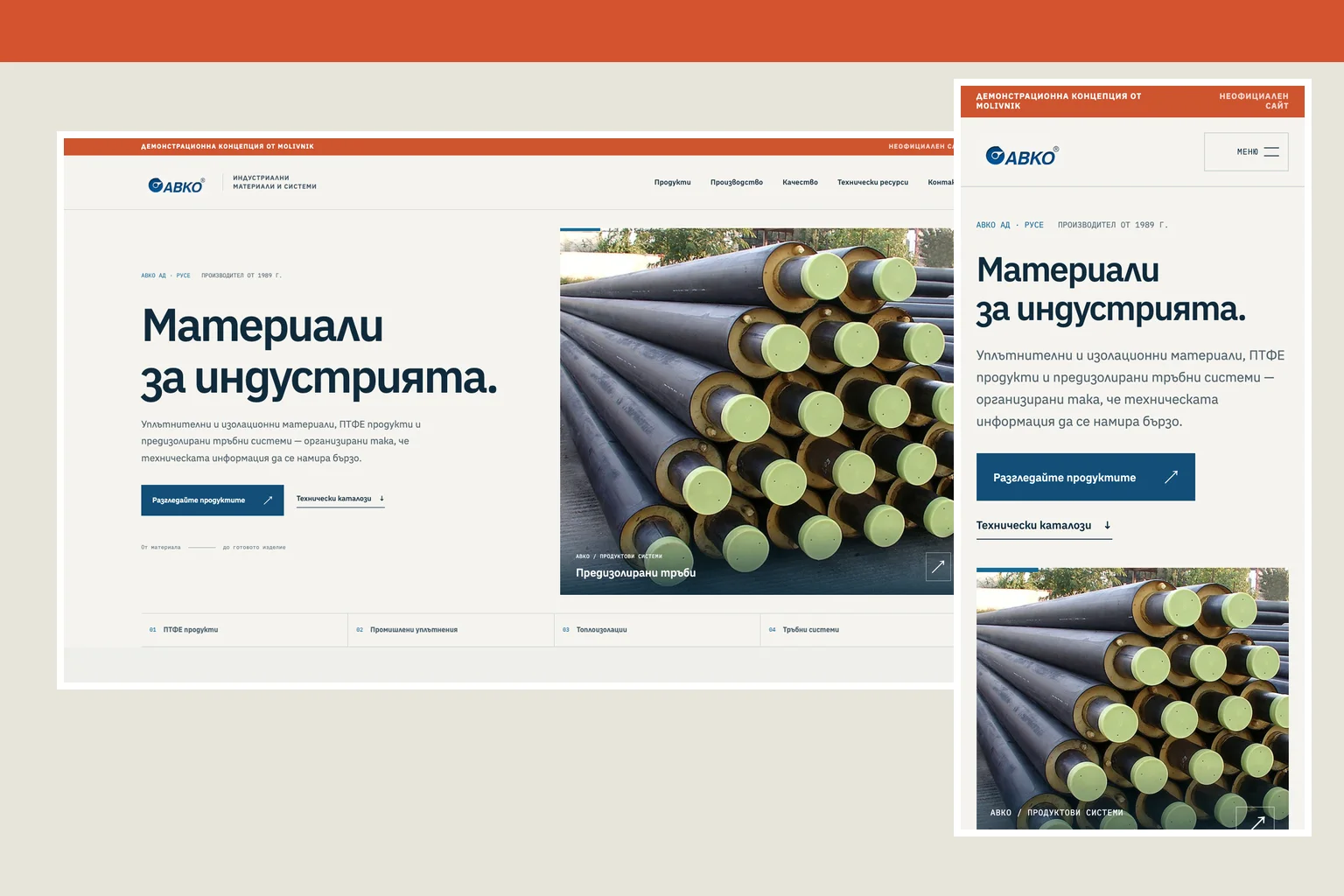Click desktop text До готовото изделие

254,548
